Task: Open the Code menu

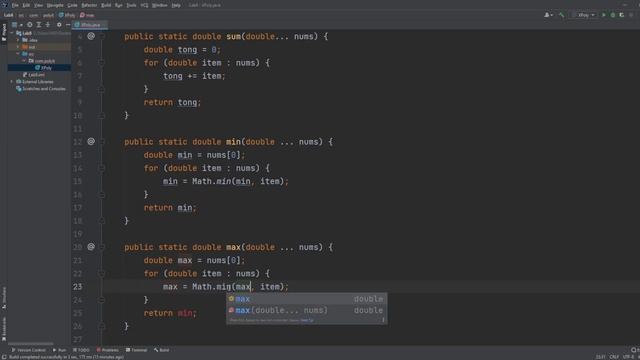Action: tap(72, 5)
